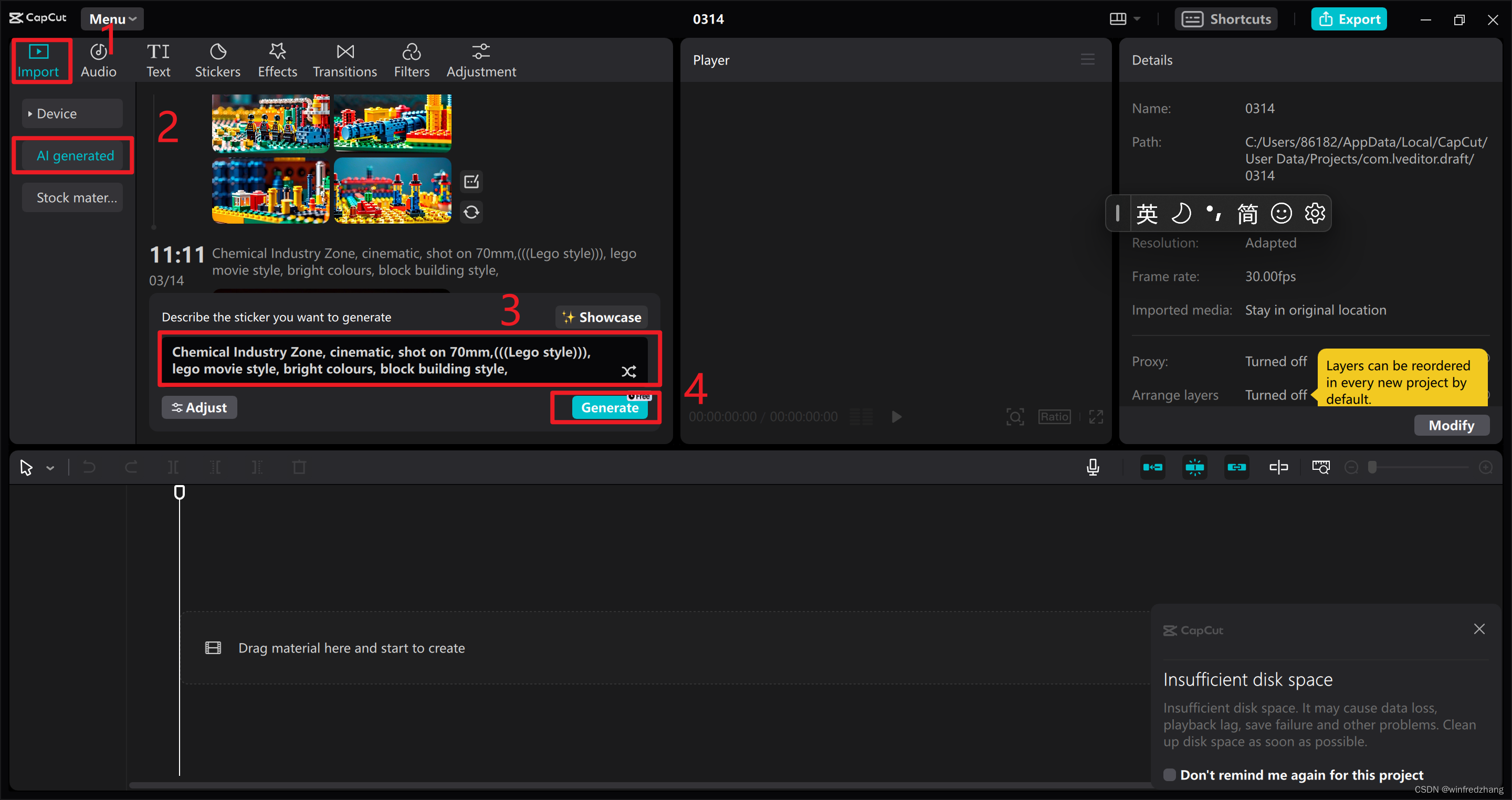Toggle auto snapping on timeline

click(1194, 467)
